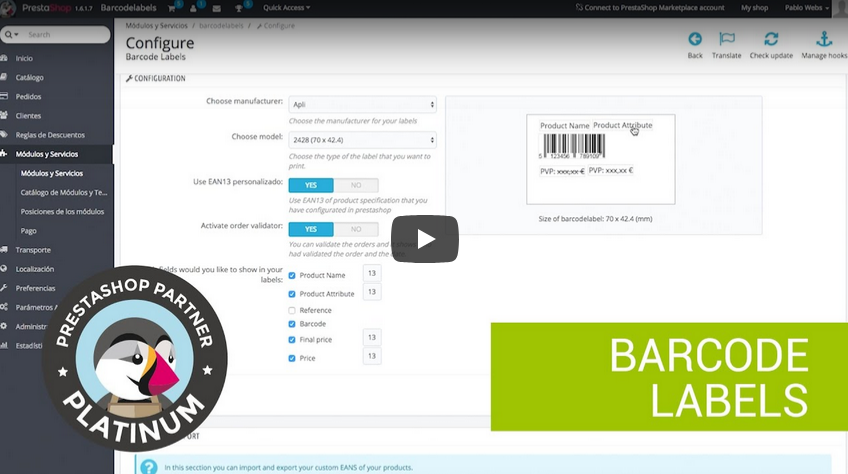Click the Check update refresh icon
Viewport: 848px width, 474px height.
tap(771, 39)
